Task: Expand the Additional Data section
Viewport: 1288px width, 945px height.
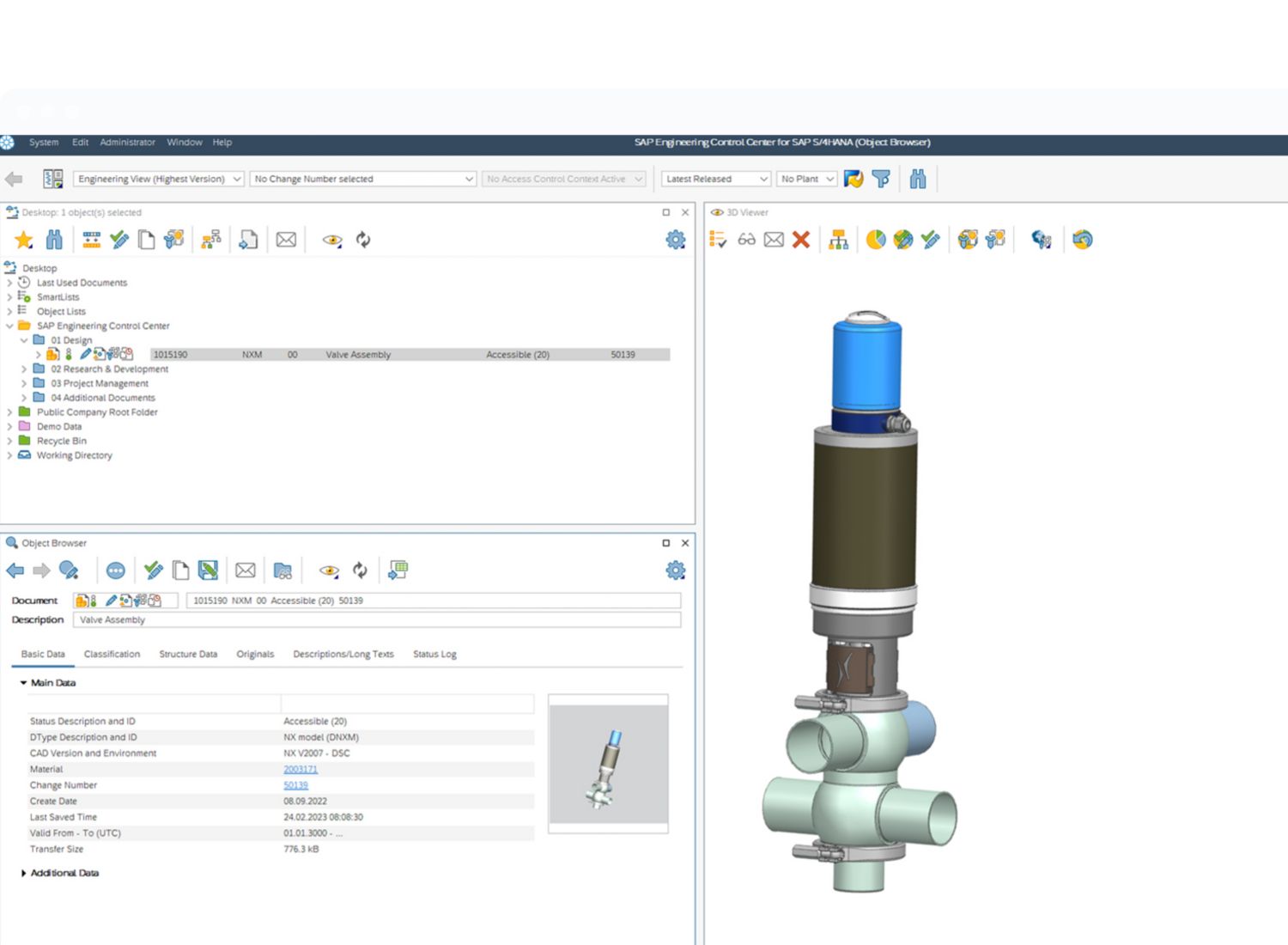Action: coord(23,873)
